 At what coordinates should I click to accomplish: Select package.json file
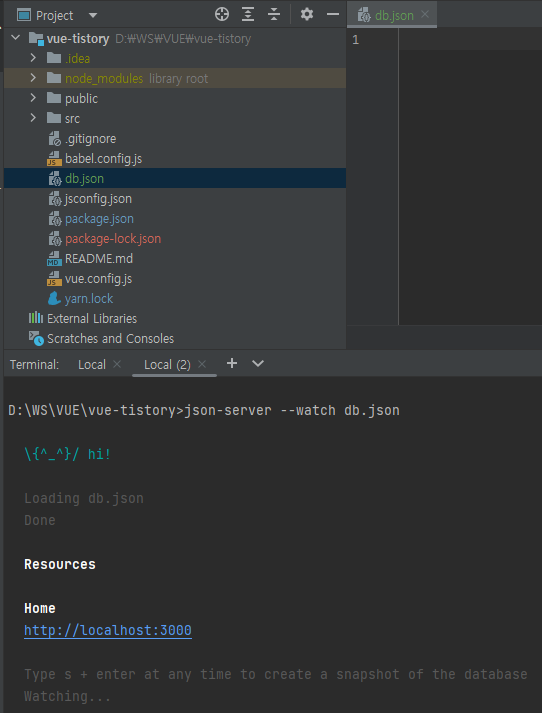(99, 219)
